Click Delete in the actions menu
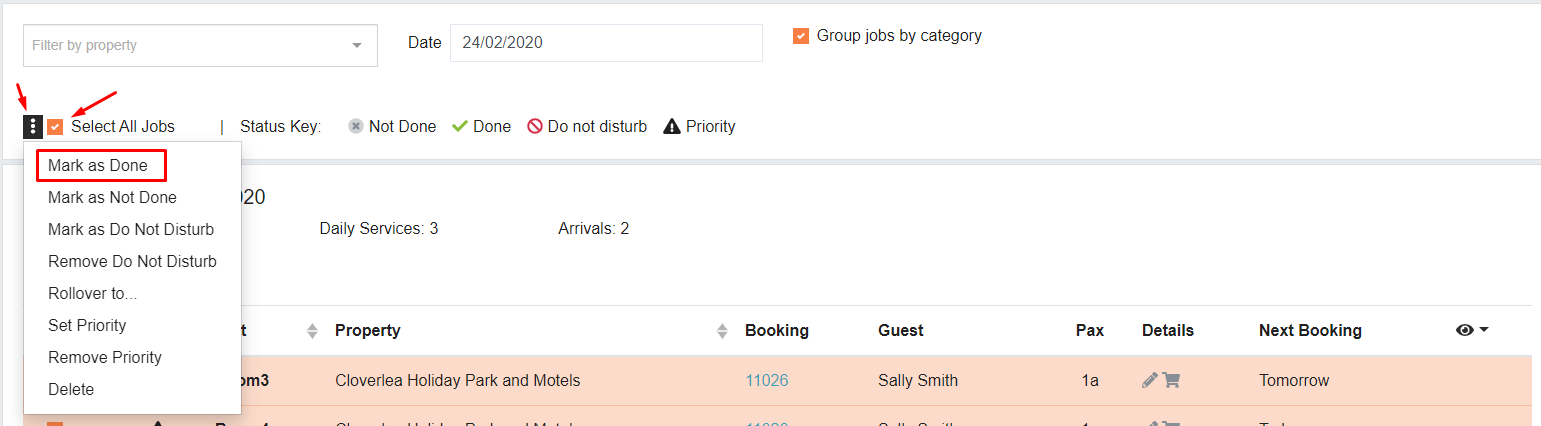Image resolution: width=1541 pixels, height=426 pixels. [71, 390]
